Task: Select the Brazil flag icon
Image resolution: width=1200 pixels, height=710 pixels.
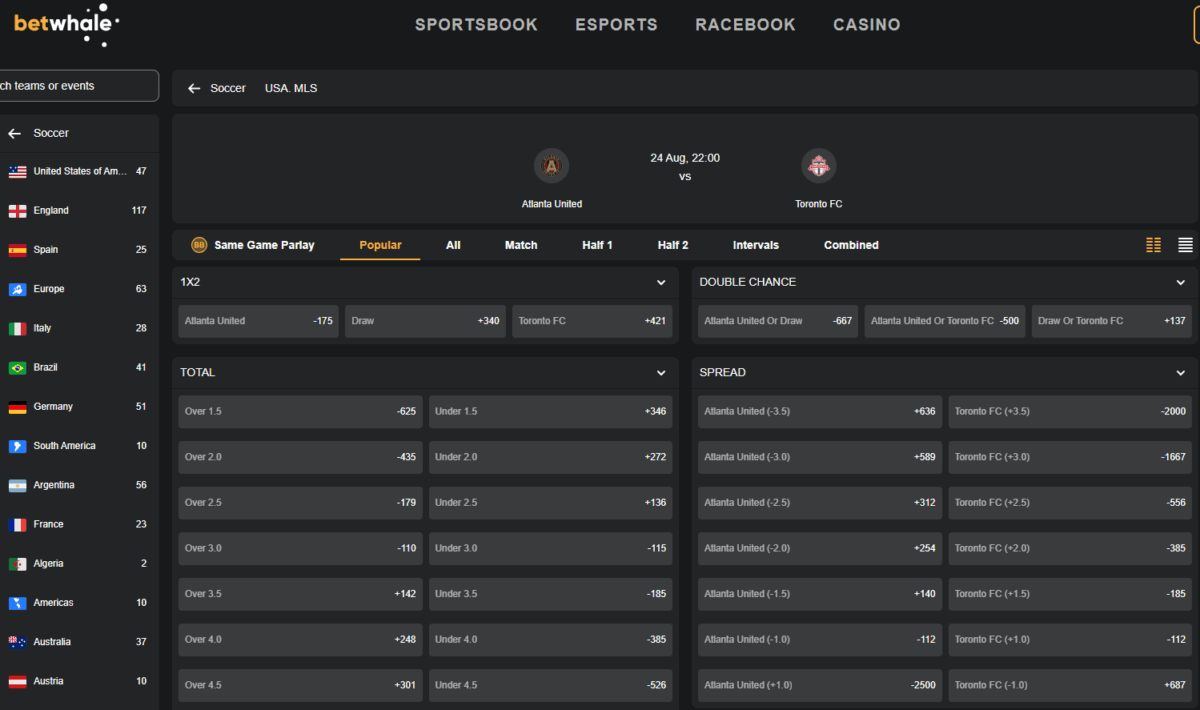Action: pyautogui.click(x=17, y=368)
